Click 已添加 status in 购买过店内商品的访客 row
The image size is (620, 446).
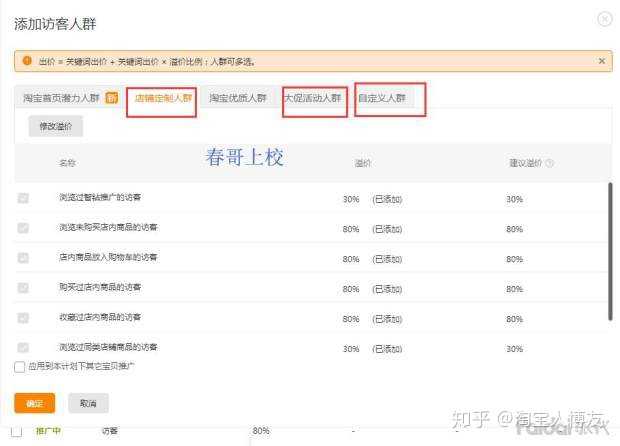387,289
